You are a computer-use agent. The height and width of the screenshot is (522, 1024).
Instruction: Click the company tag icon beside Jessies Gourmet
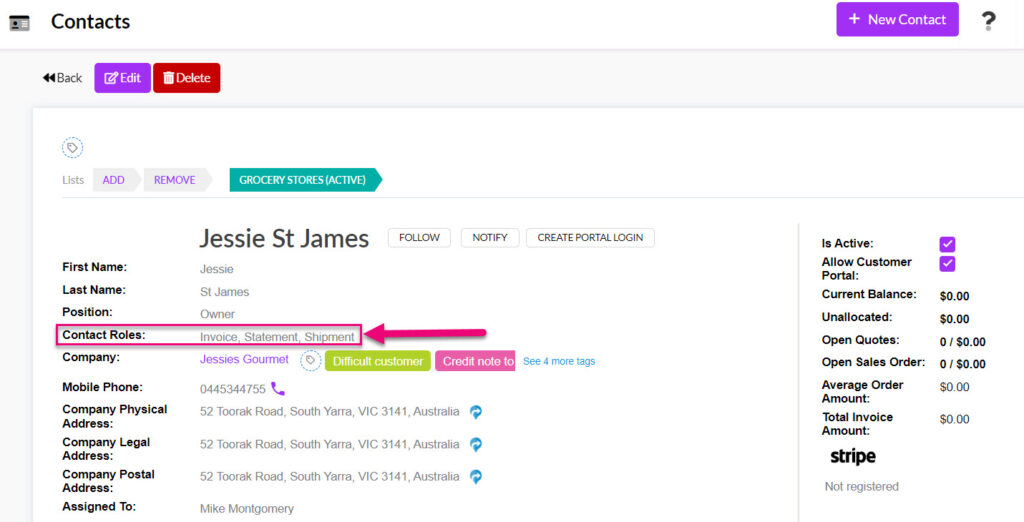click(310, 361)
